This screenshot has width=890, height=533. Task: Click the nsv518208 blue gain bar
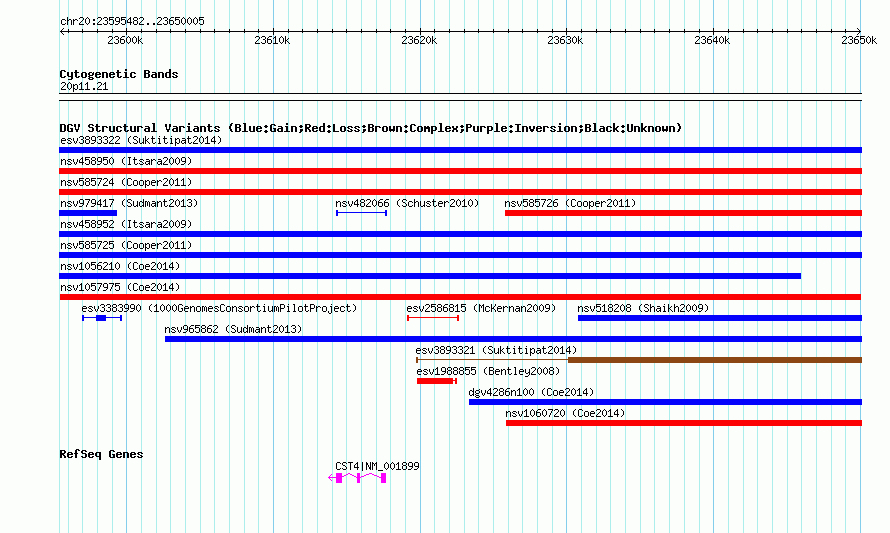click(x=720, y=318)
